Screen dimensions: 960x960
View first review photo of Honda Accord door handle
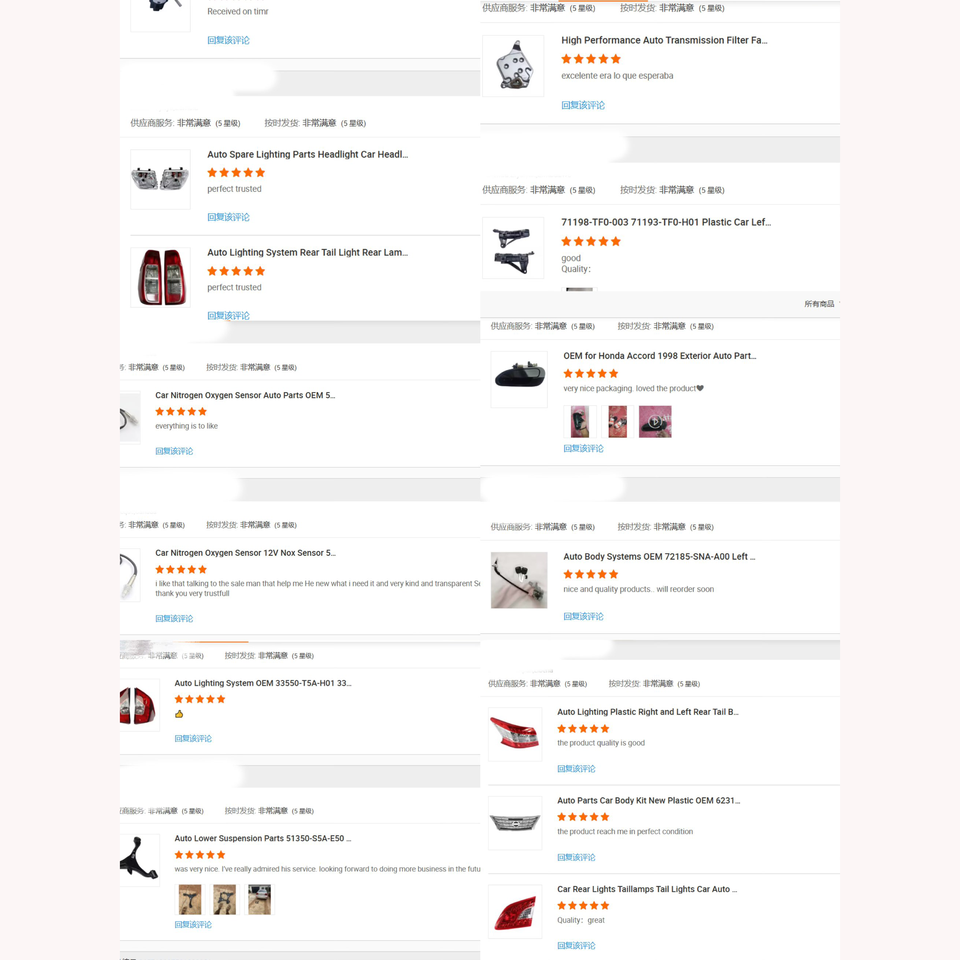(580, 421)
